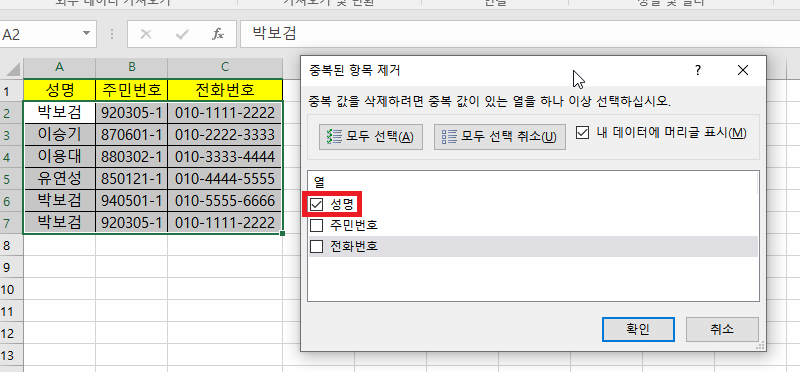The height and width of the screenshot is (372, 803).
Task: Click cell 이용대
Action: click(x=59, y=156)
